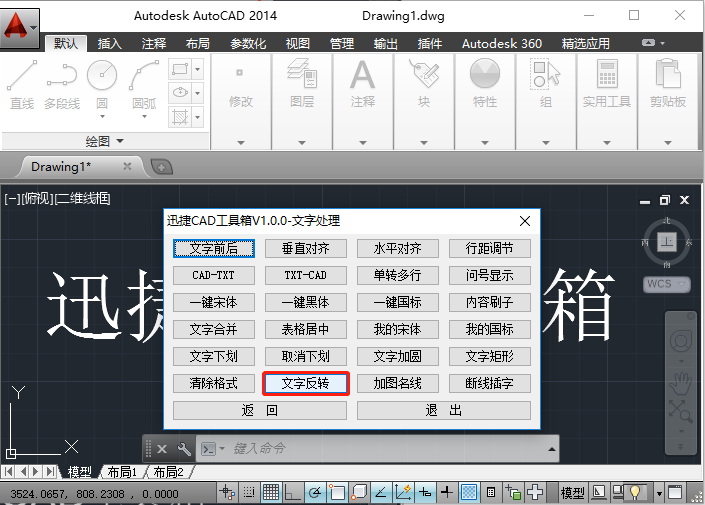Open the Rectangle tool flyout arrow
705x505 pixels.
point(197,69)
